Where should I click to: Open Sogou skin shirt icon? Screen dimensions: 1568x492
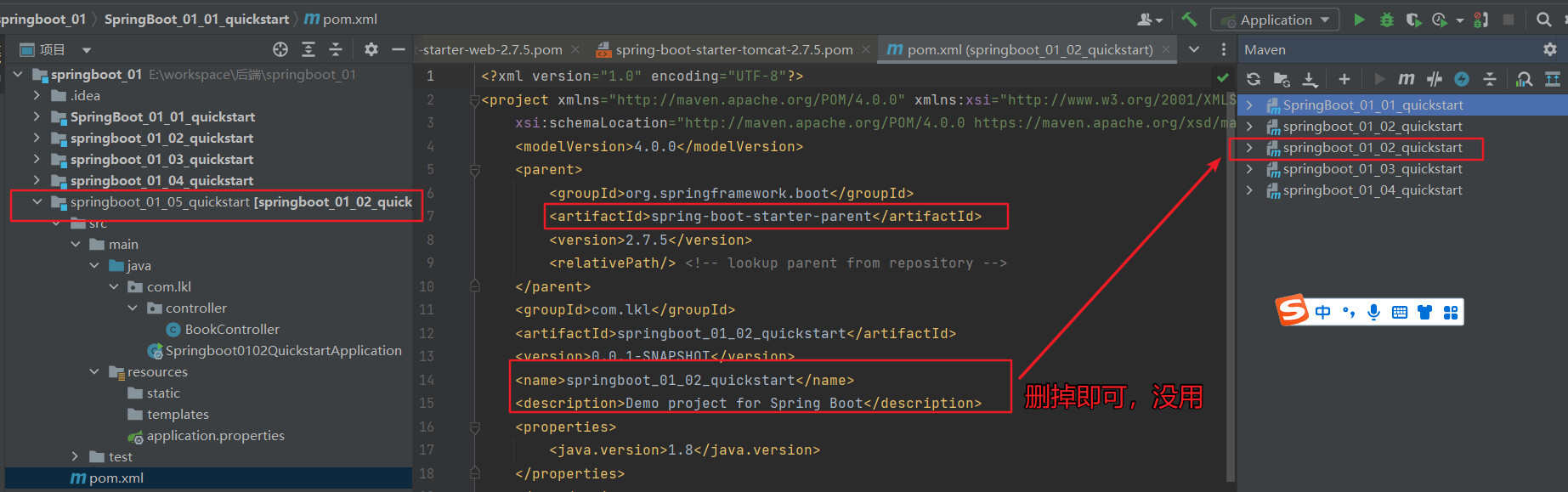pyautogui.click(x=1425, y=312)
